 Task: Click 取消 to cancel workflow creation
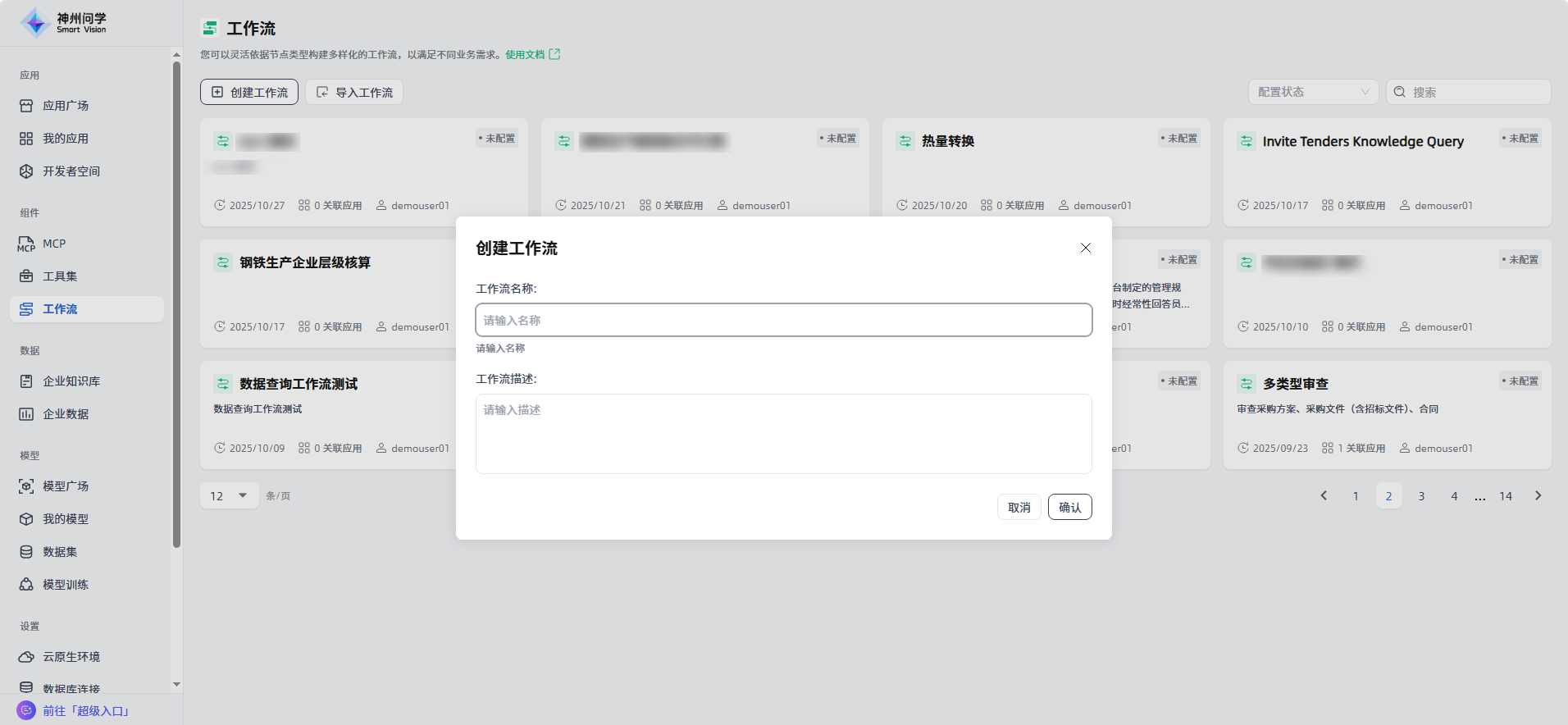tap(1019, 507)
